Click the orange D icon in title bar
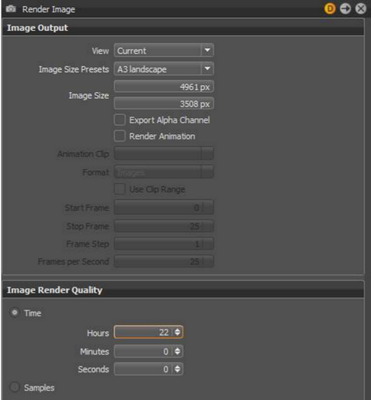 tap(330, 9)
